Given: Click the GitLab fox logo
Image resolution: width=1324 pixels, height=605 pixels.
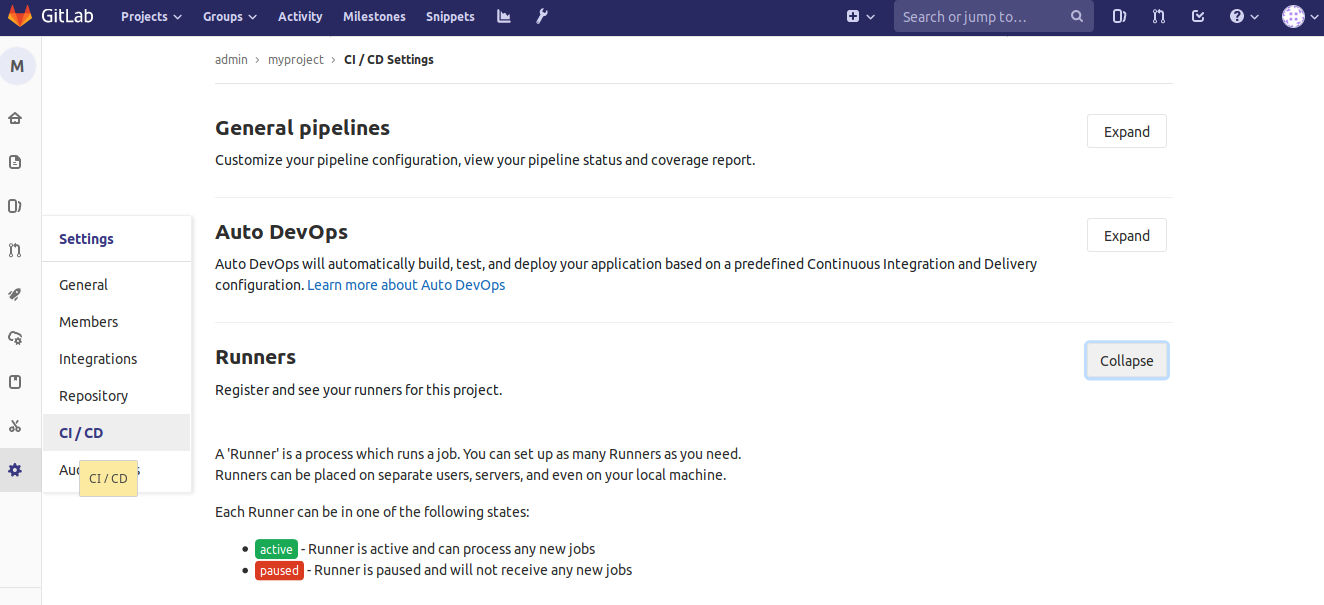Looking at the screenshot, I should pyautogui.click(x=20, y=16).
